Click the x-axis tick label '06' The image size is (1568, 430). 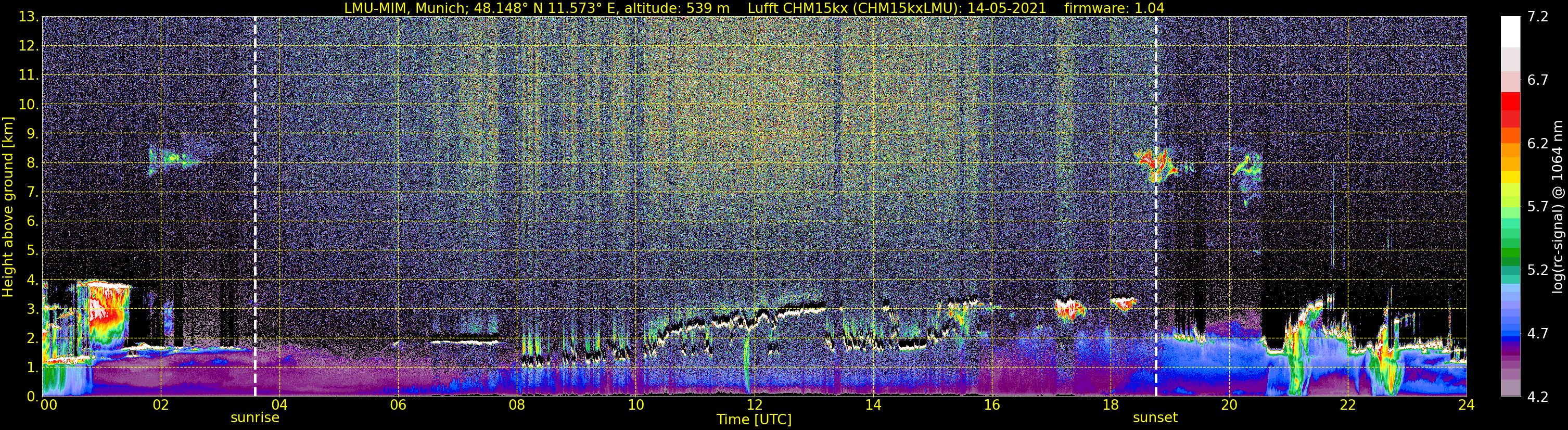[398, 405]
